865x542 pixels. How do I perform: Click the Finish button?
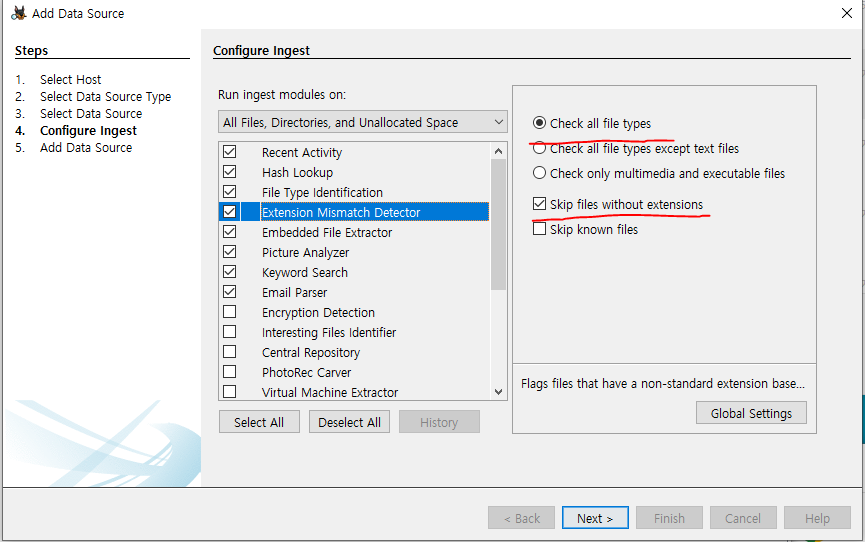point(669,518)
